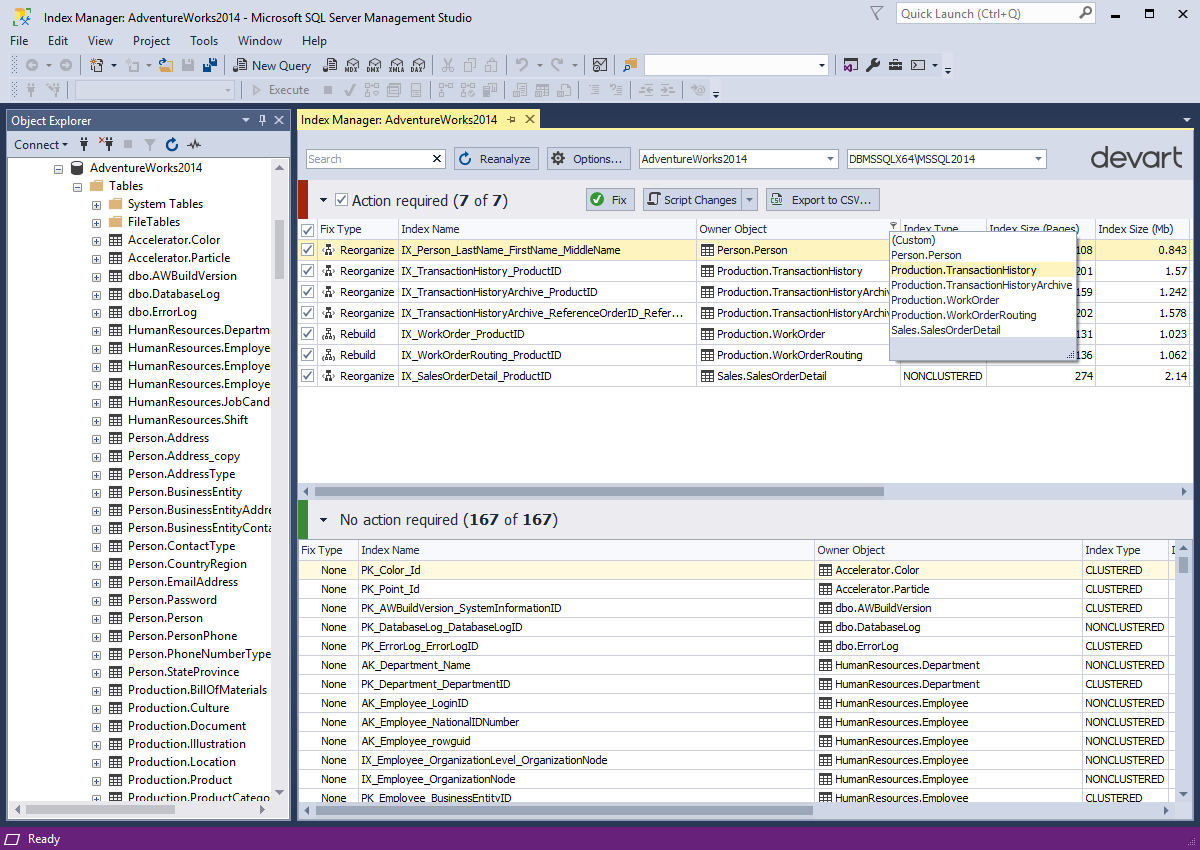This screenshot has height=850, width=1200.
Task: Open the Options gear button
Action: tap(589, 159)
